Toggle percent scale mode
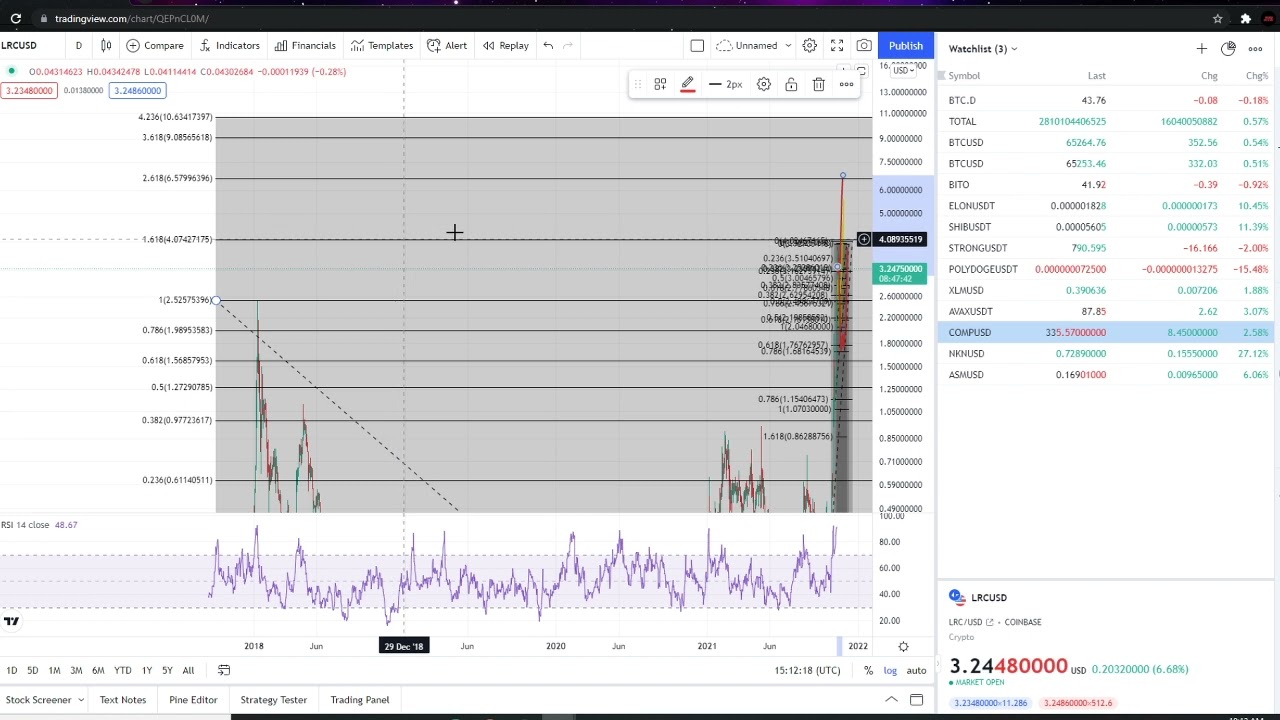Viewport: 1280px width, 720px height. (x=868, y=671)
